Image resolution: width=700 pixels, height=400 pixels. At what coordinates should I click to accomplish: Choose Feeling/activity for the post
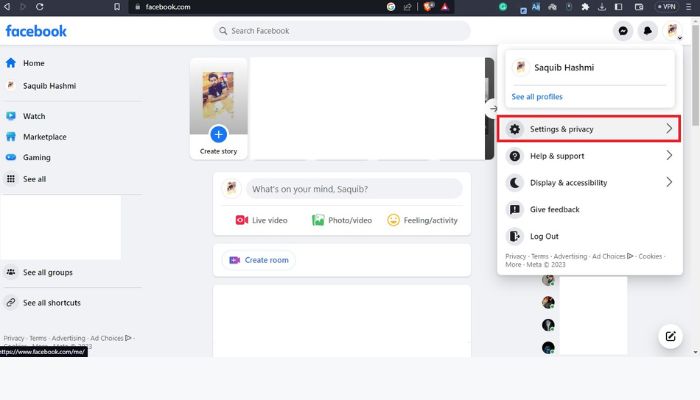422,220
